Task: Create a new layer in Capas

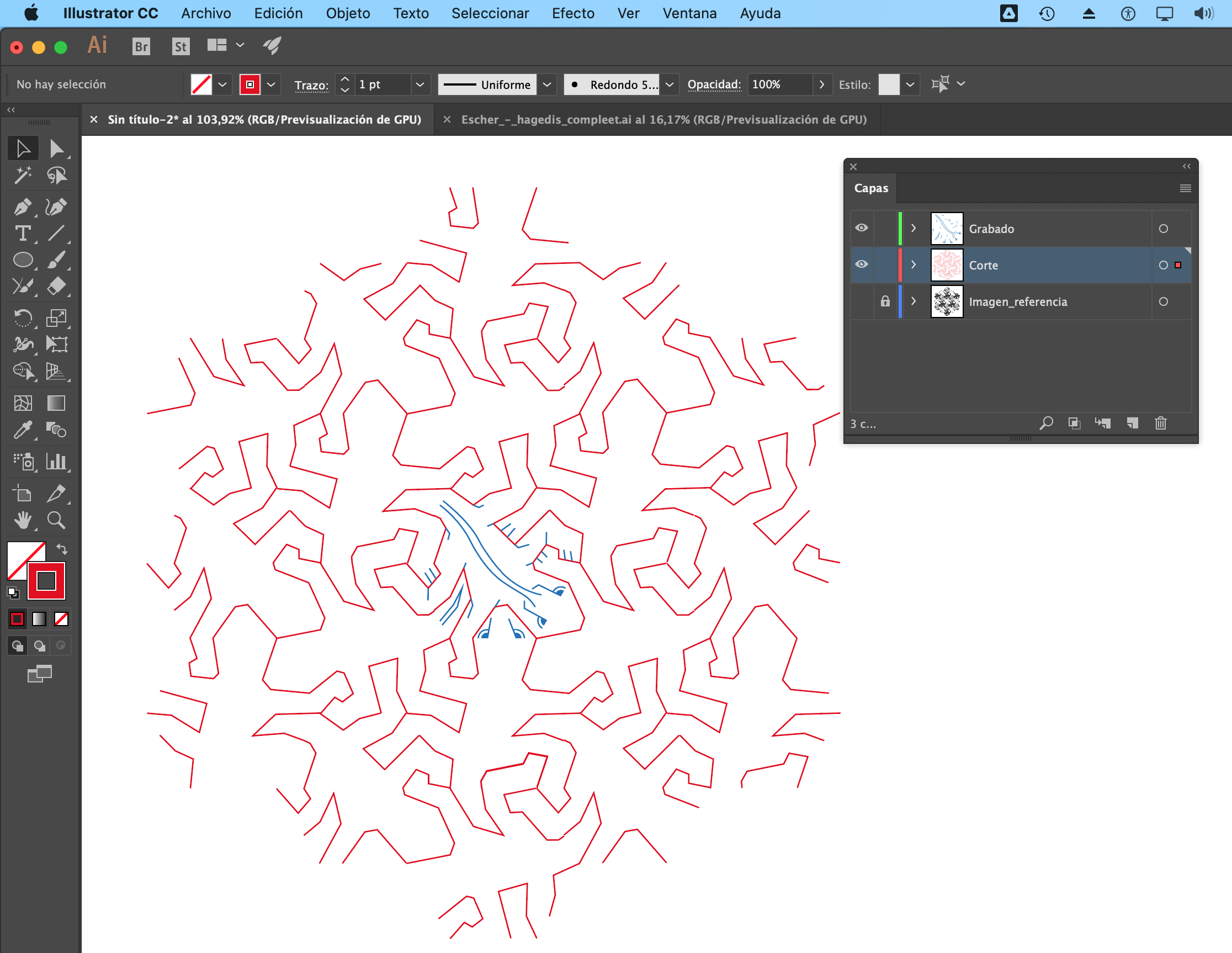Action: [x=1132, y=423]
